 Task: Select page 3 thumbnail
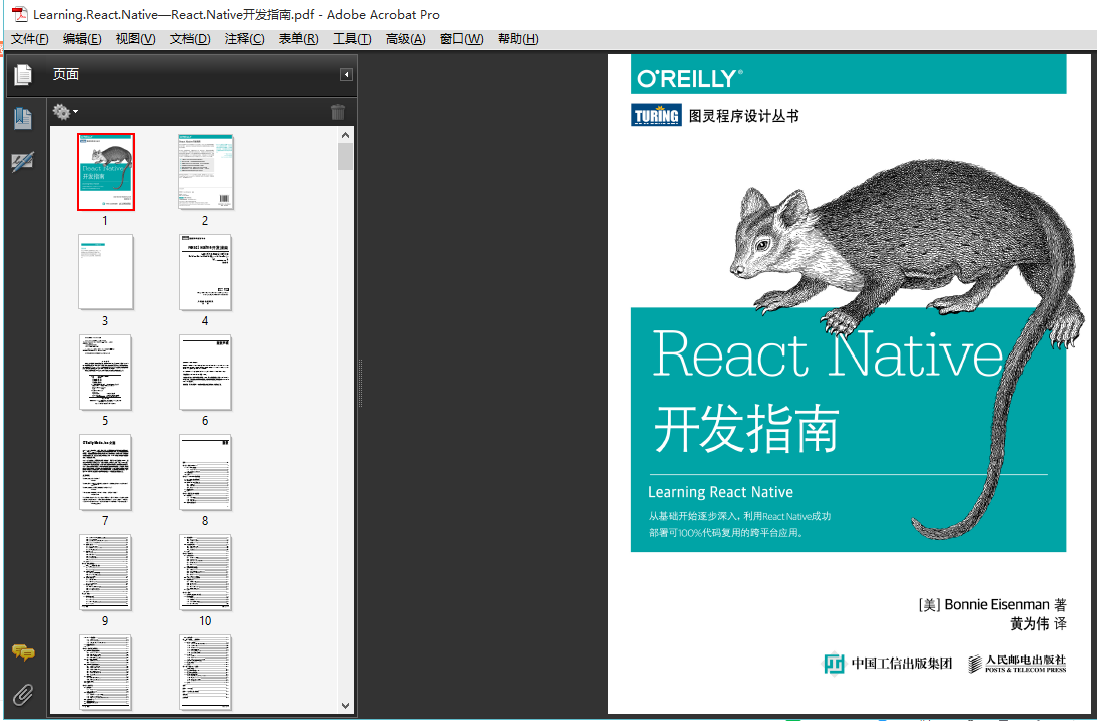106,272
